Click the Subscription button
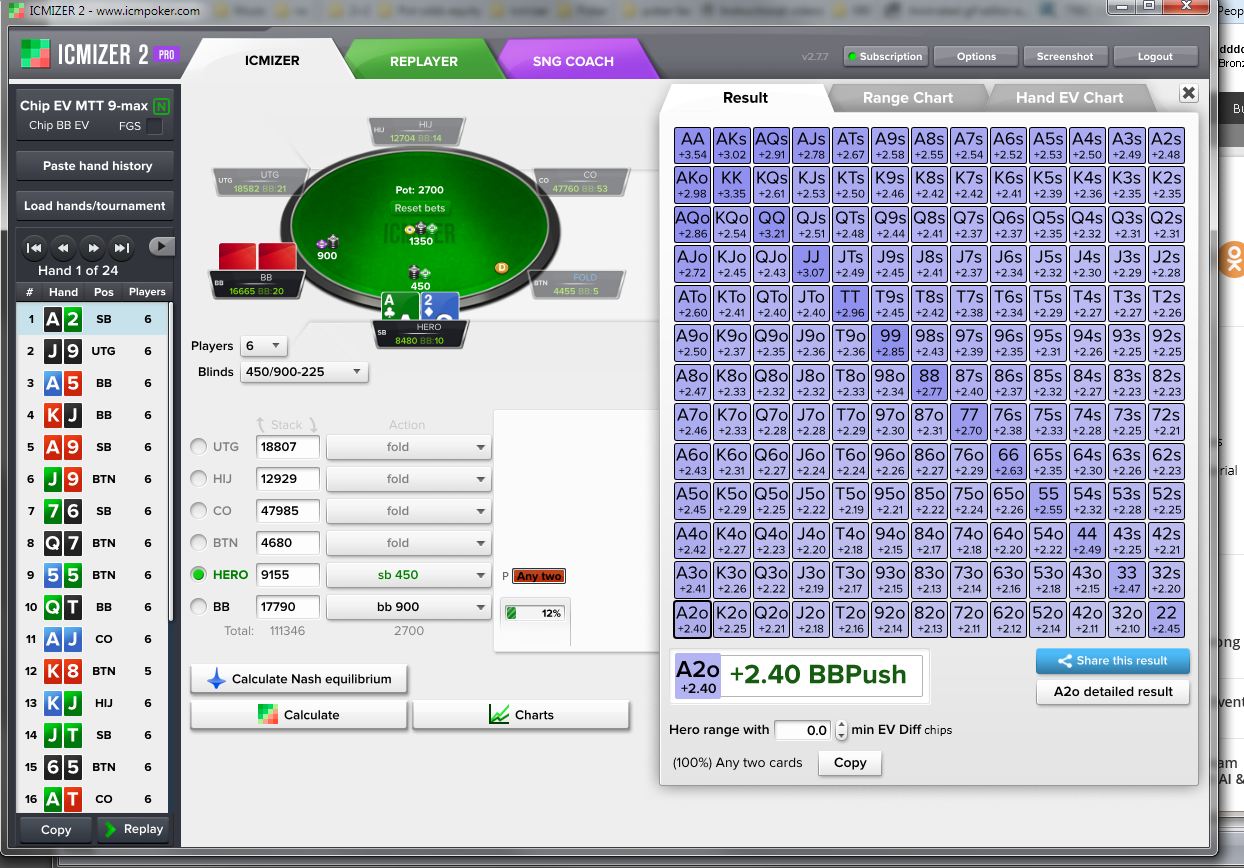Screen dimensions: 1244x868 (x=885, y=56)
